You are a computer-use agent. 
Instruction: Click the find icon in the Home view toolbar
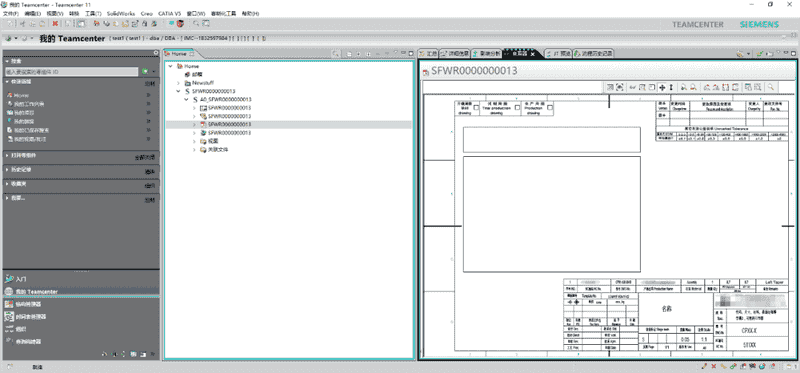(x=335, y=54)
